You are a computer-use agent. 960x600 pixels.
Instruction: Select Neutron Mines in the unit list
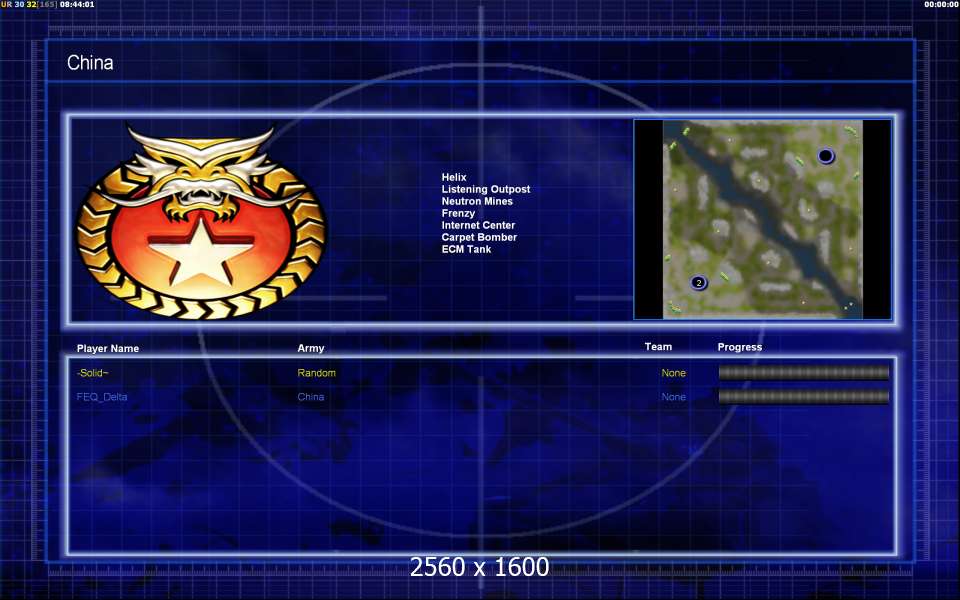tap(477, 201)
